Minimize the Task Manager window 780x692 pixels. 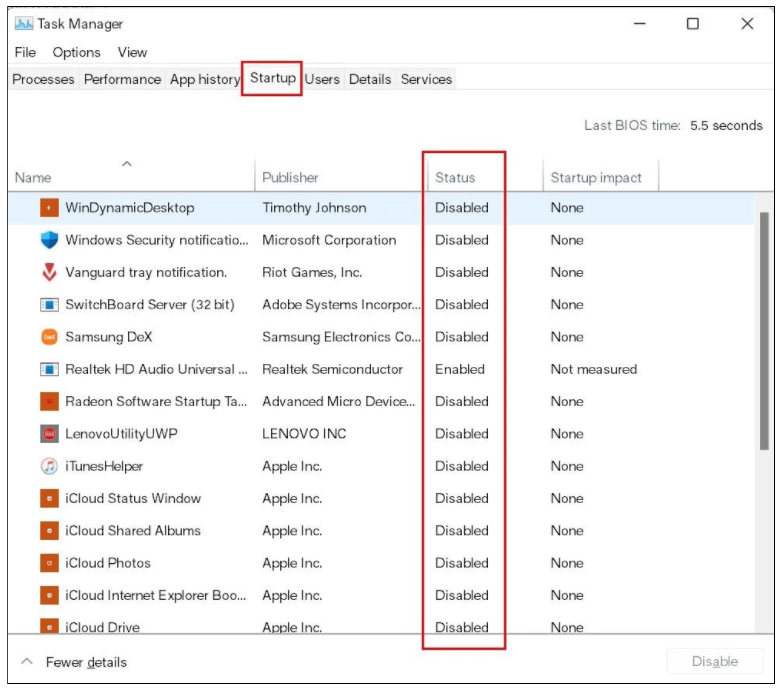click(639, 23)
